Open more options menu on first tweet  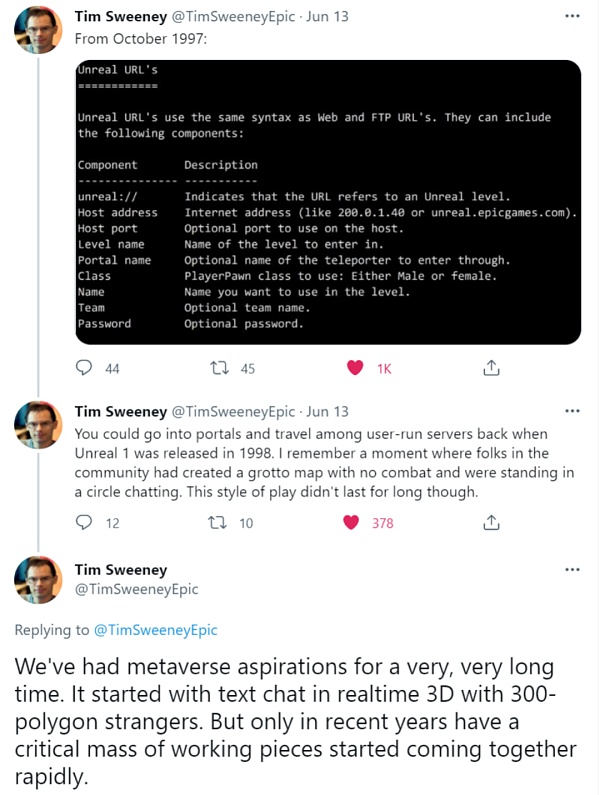pos(572,17)
